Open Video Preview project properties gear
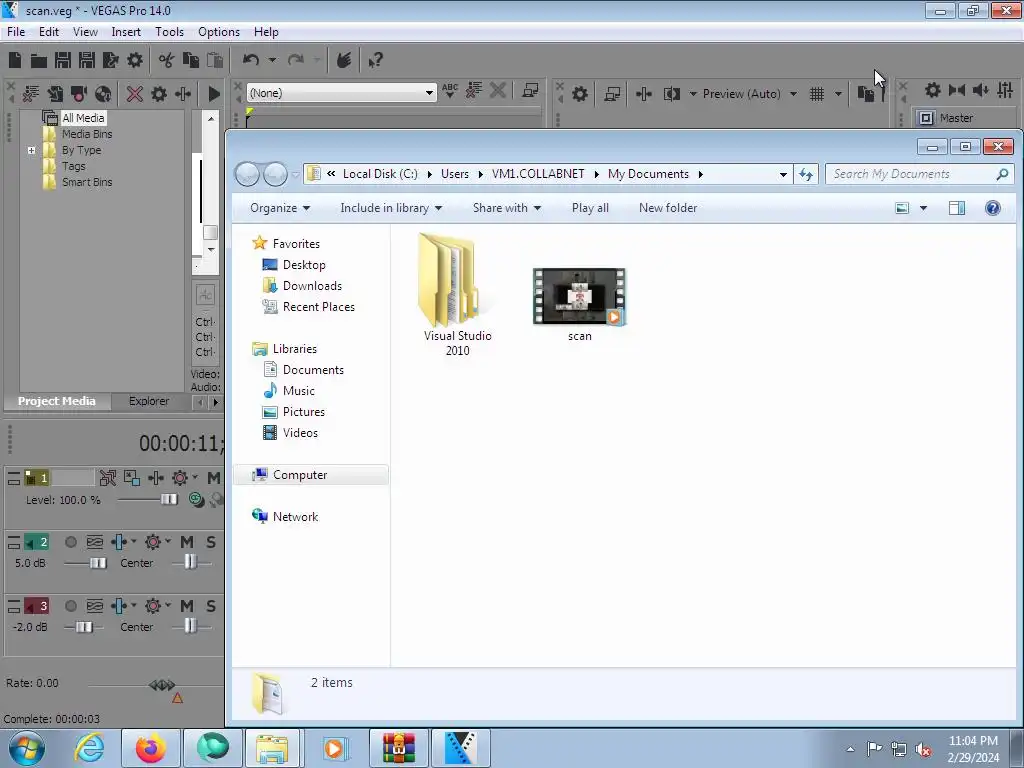1024x768 pixels. coord(580,93)
